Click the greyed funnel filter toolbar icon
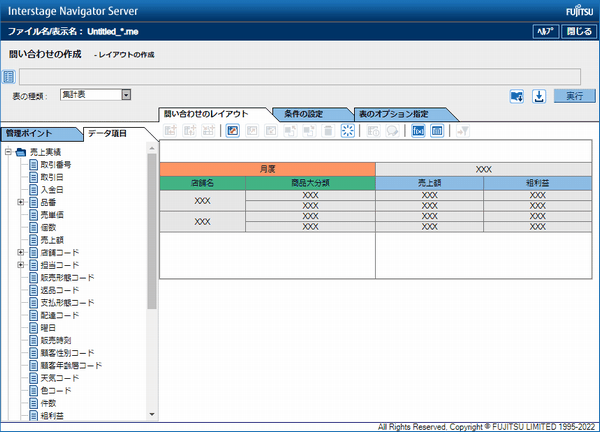Screen dimensions: 600x432 pos(463,131)
